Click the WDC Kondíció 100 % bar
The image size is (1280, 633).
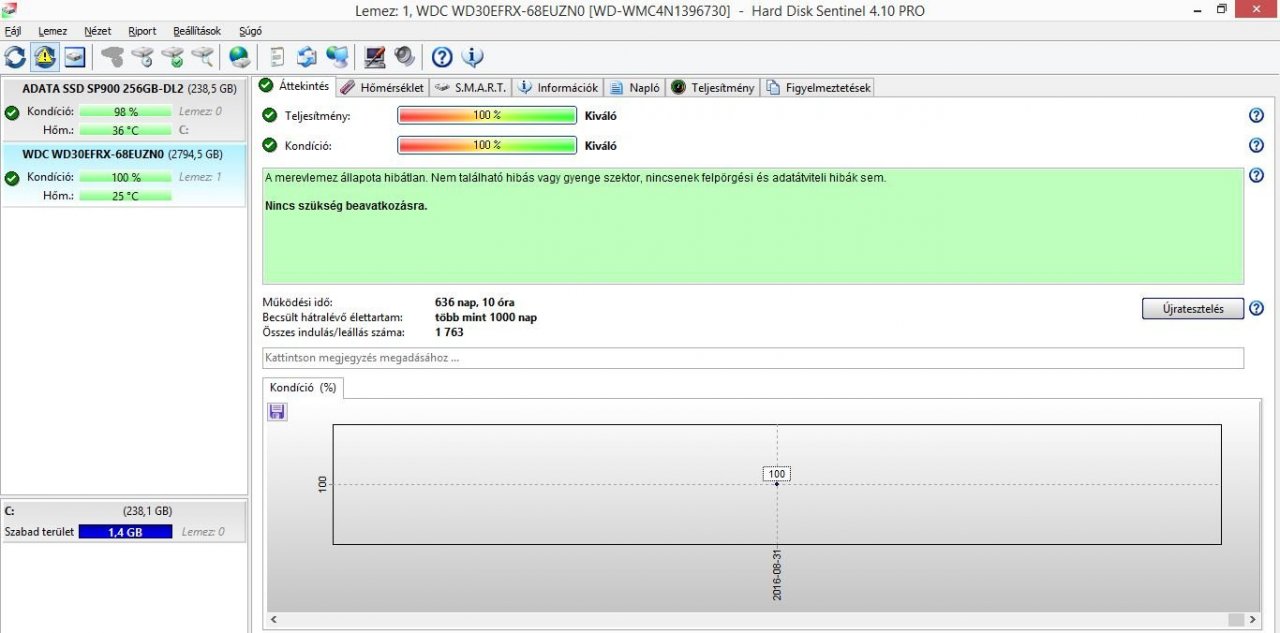point(125,177)
